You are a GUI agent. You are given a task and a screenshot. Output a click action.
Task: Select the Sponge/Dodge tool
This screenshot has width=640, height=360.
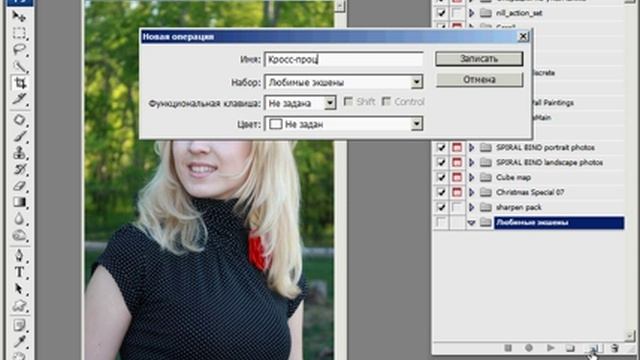coord(19,236)
